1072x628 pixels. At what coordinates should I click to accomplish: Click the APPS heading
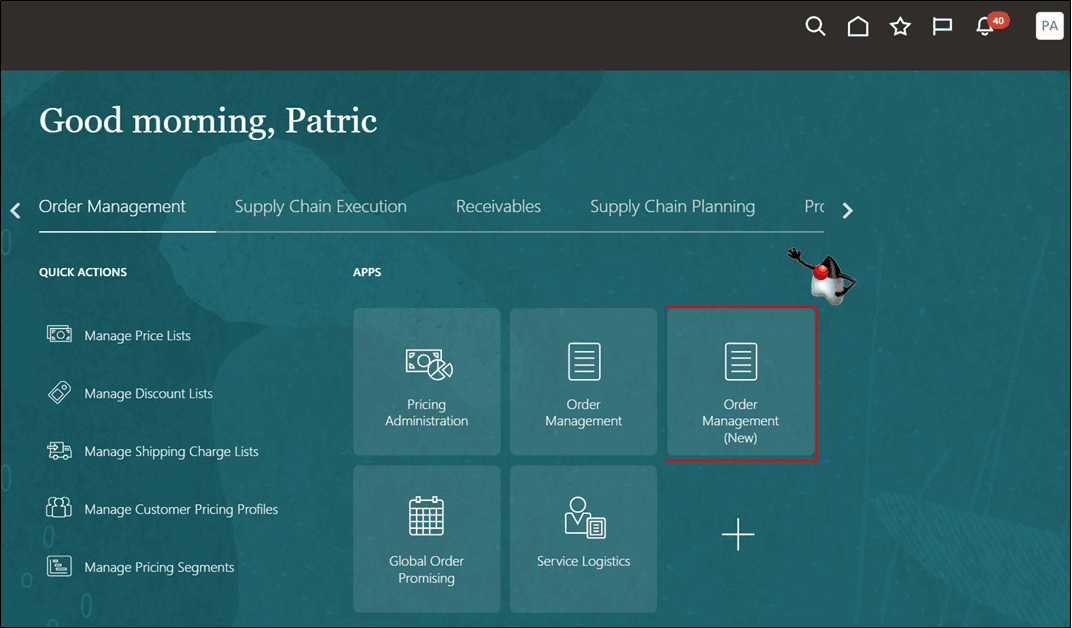point(367,272)
